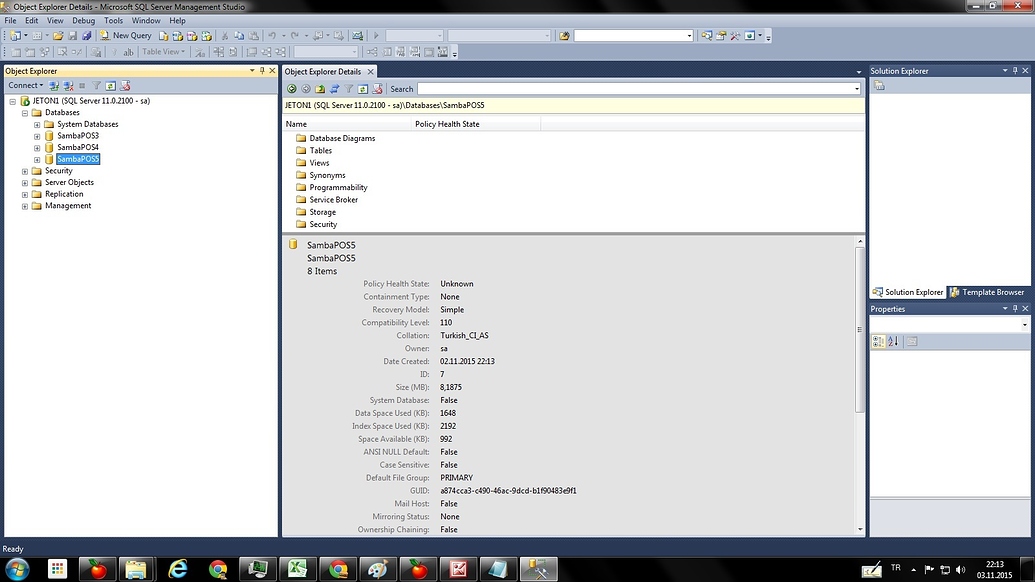
Task: Click the Open File folder icon in main toolbar
Action: tap(58, 36)
